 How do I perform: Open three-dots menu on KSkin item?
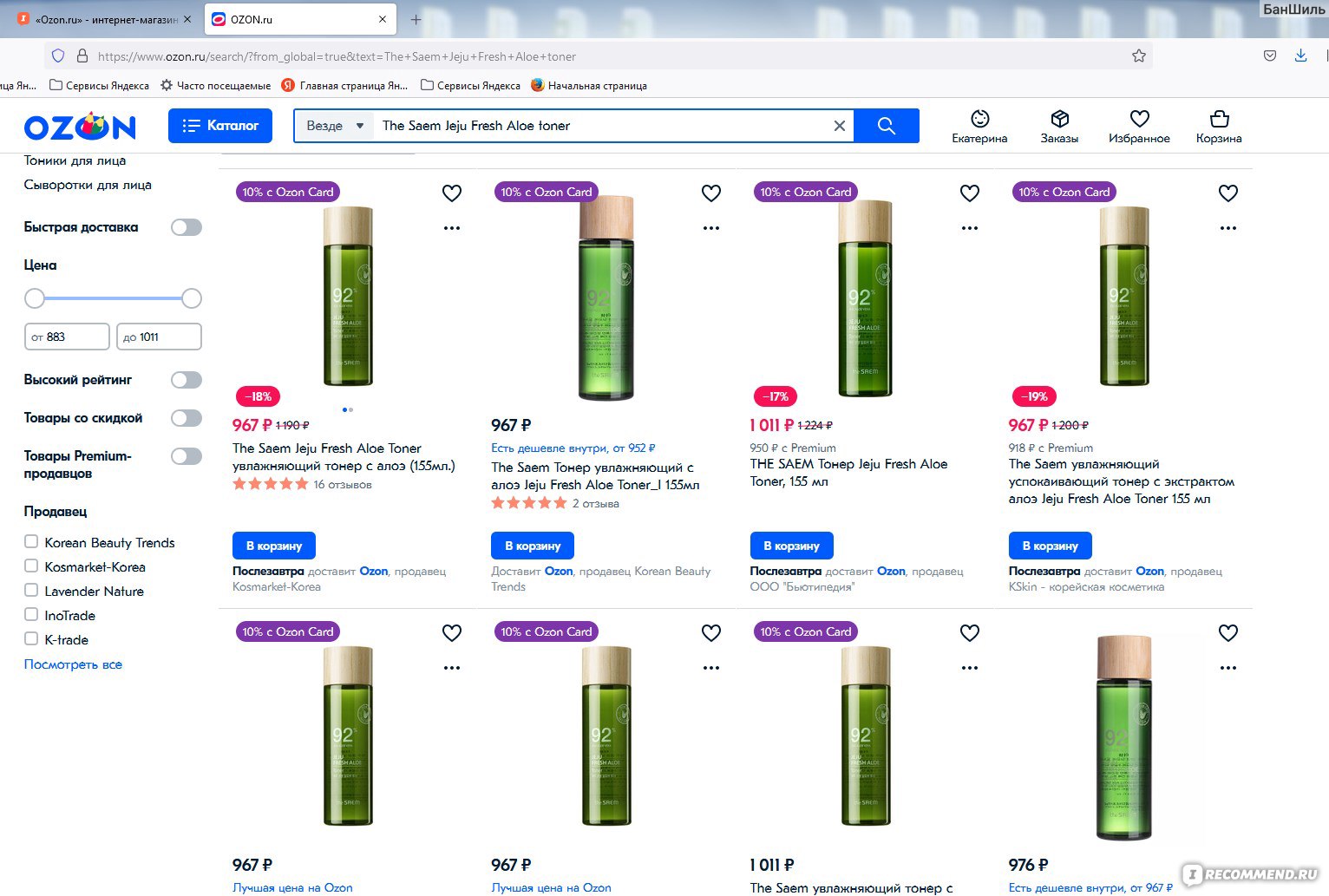[x=1228, y=228]
